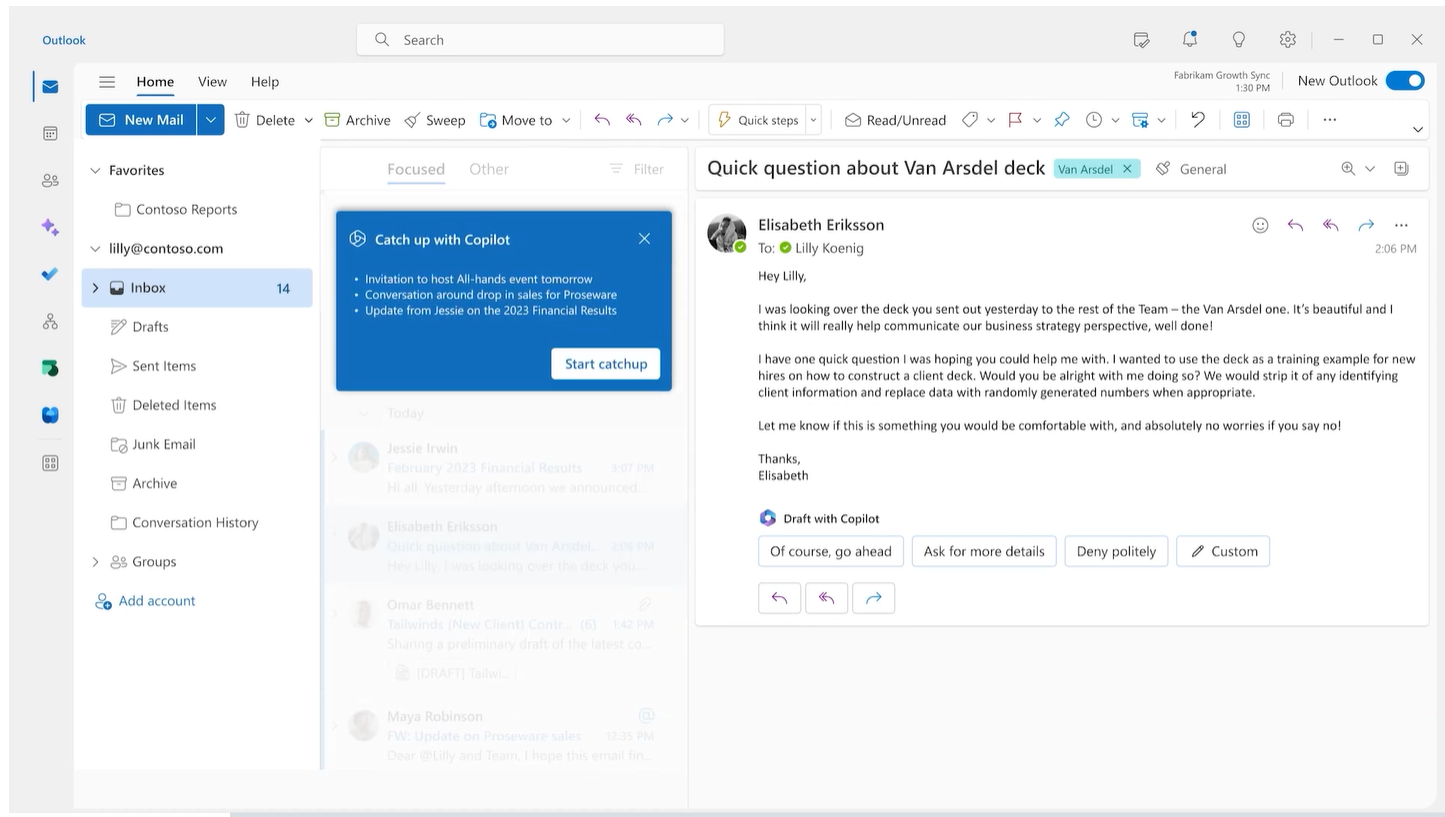Open the To Do checkmark app
The image size is (1445, 817).
pos(50,274)
